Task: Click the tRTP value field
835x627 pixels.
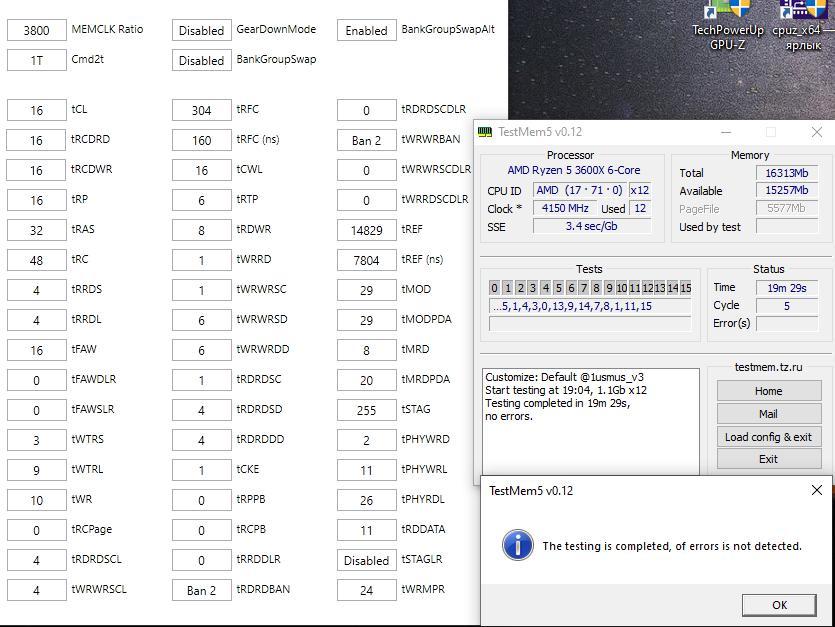Action: (x=202, y=200)
